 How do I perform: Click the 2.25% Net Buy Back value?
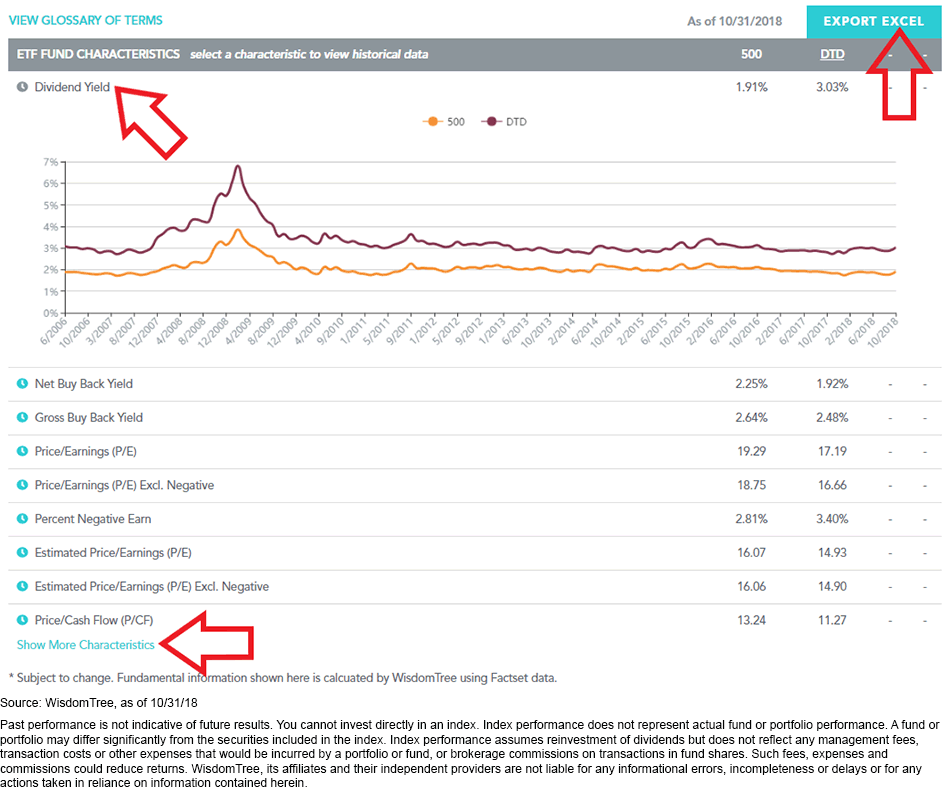pos(751,384)
